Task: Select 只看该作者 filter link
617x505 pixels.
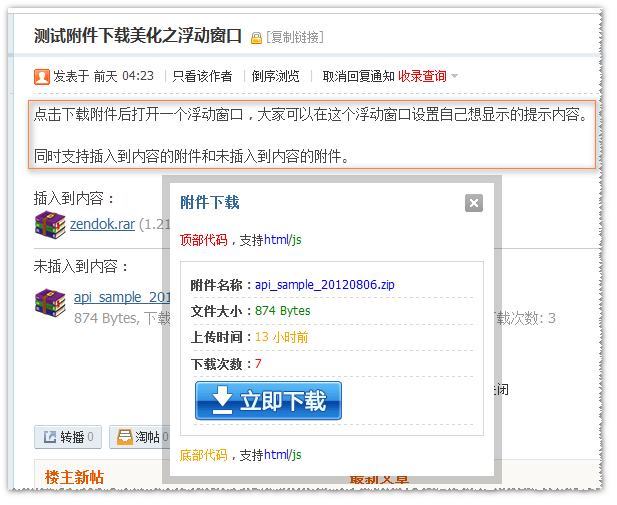Action: tap(202, 76)
